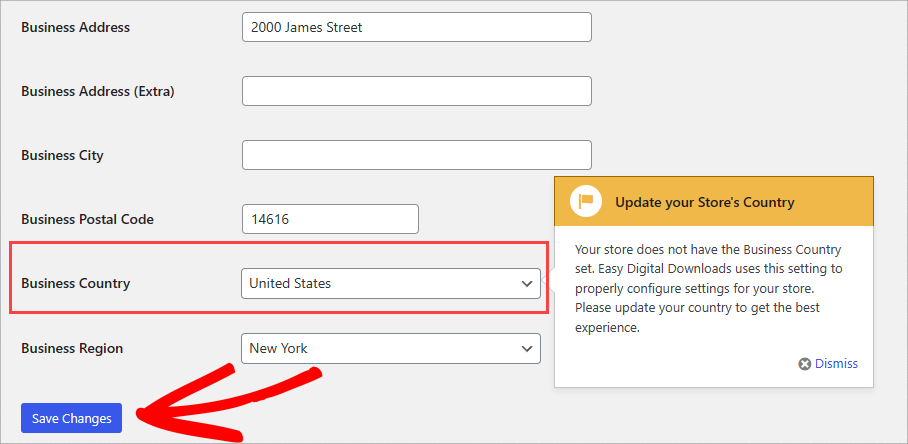This screenshot has height=444, width=908.
Task: Open the Business Country dropdown showing United States
Action: coord(390,283)
